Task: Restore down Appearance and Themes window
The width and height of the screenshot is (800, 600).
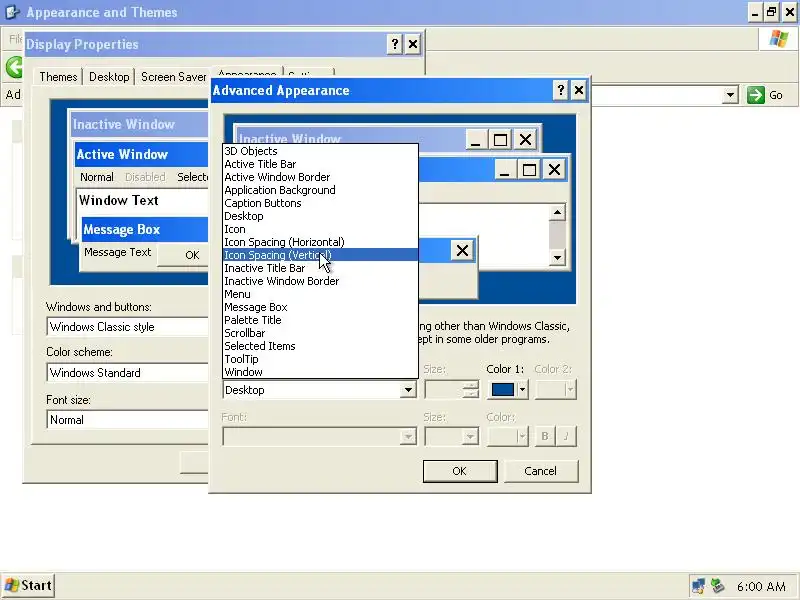Action: click(x=771, y=12)
